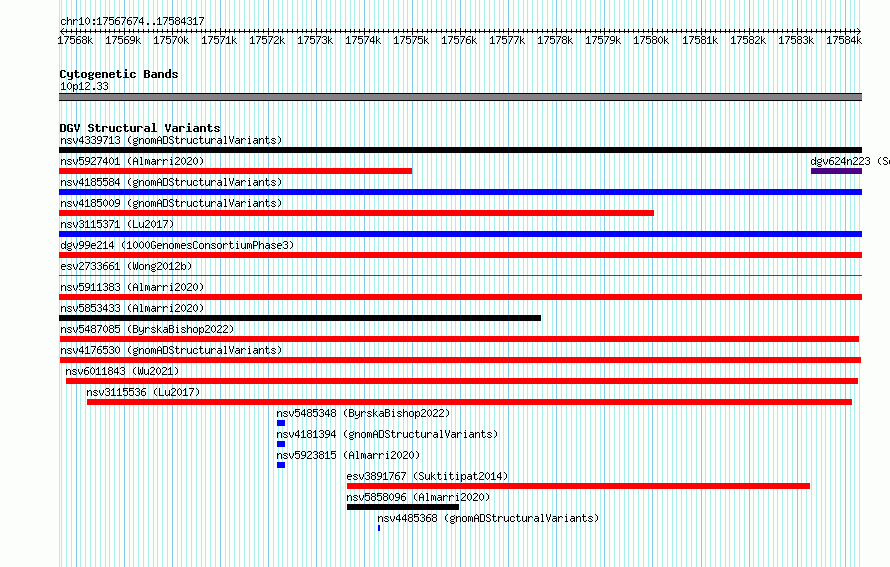Click the nsv5858096 black variant bar
This screenshot has height=567, width=890.
click(403, 507)
